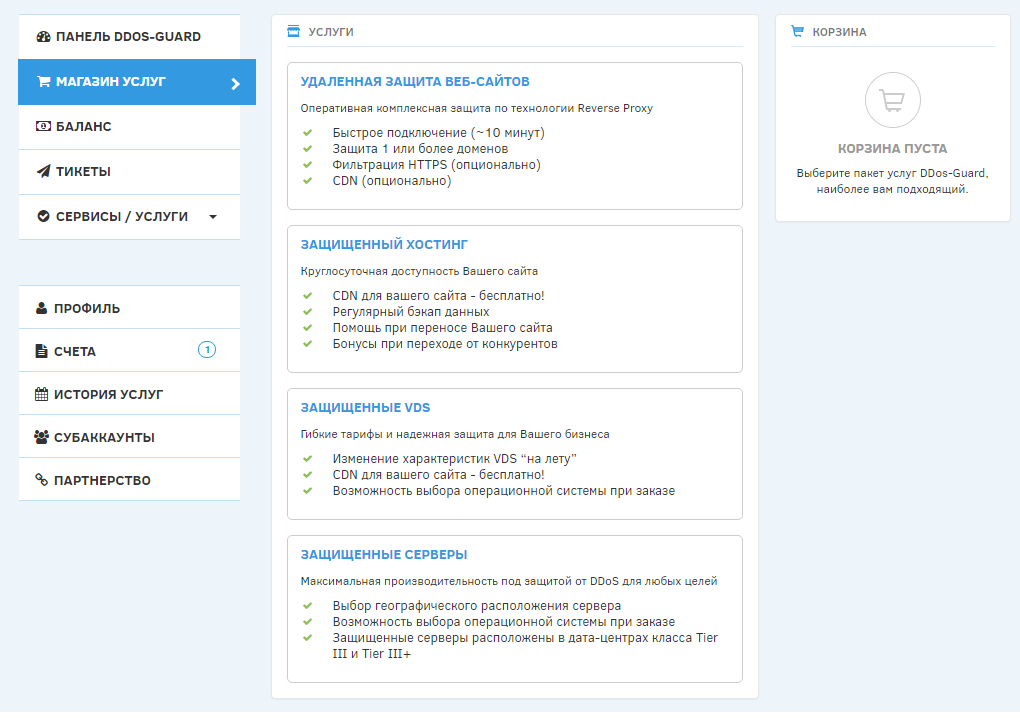Click the dashboard gauge icon beside Панель DDoS-Guard
This screenshot has height=718, width=1020.
coord(44,36)
